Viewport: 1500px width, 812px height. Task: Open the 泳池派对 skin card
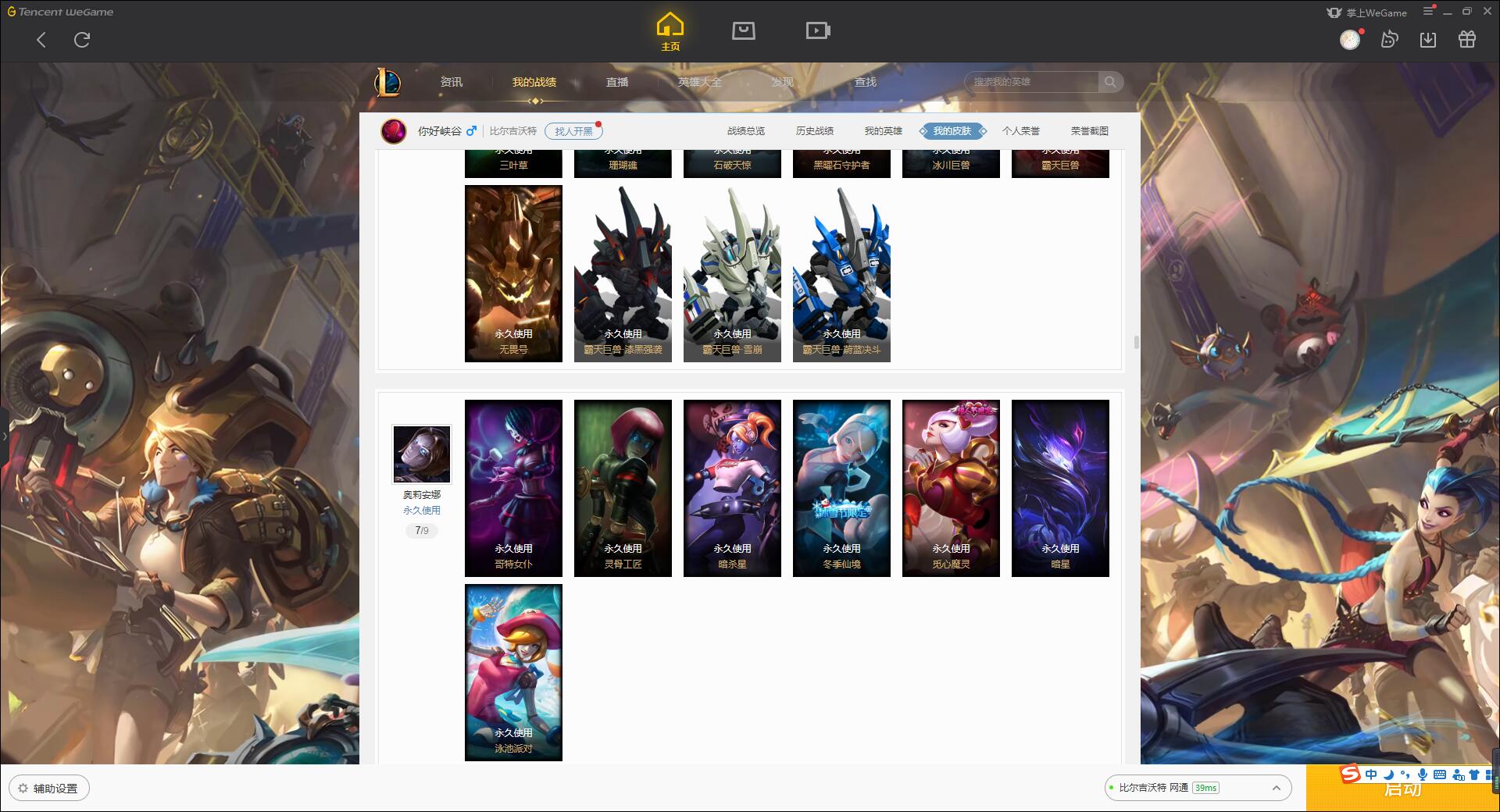[513, 672]
